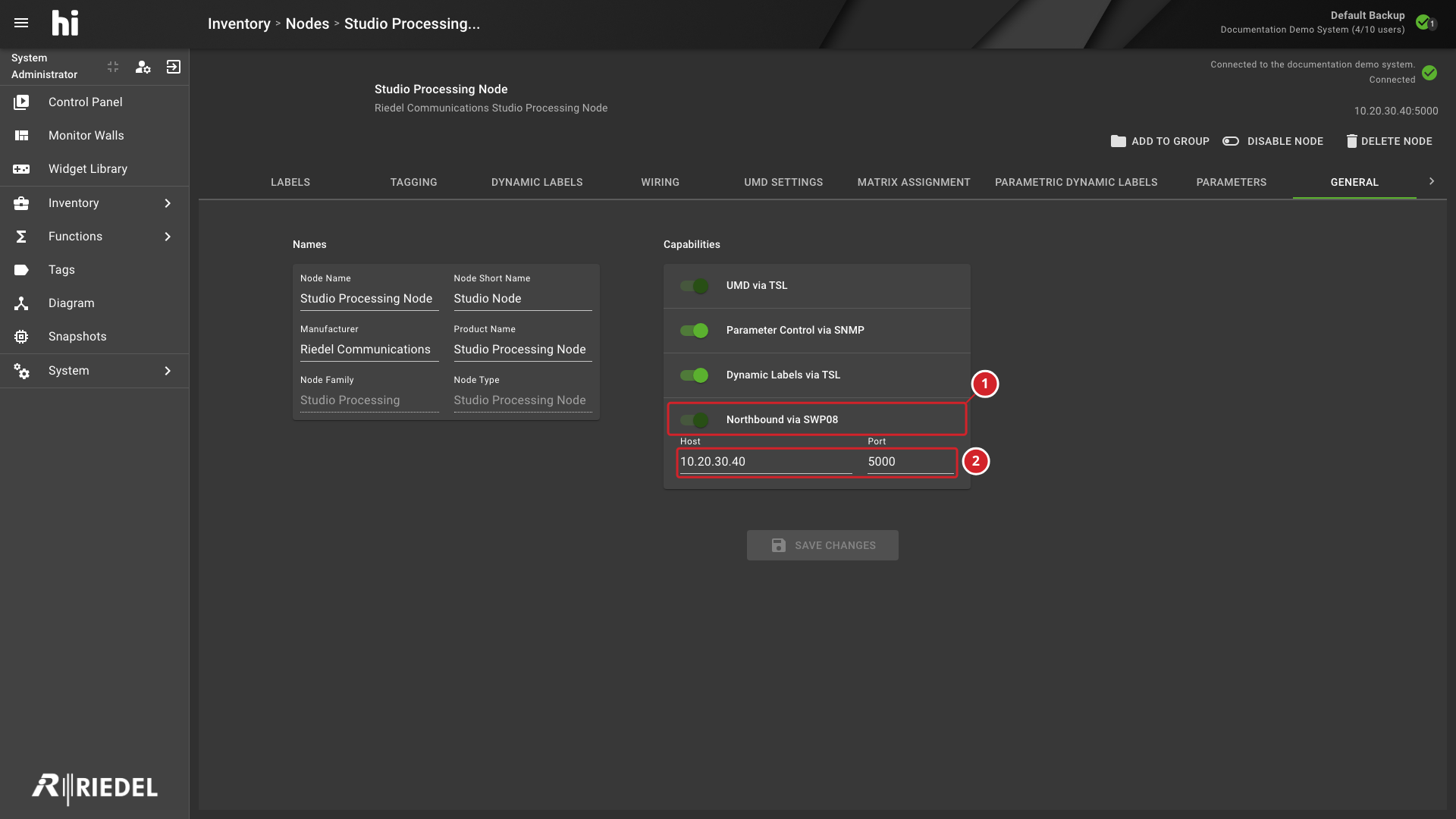This screenshot has height=819, width=1456.
Task: Open the Tags menu item
Action: point(94,269)
